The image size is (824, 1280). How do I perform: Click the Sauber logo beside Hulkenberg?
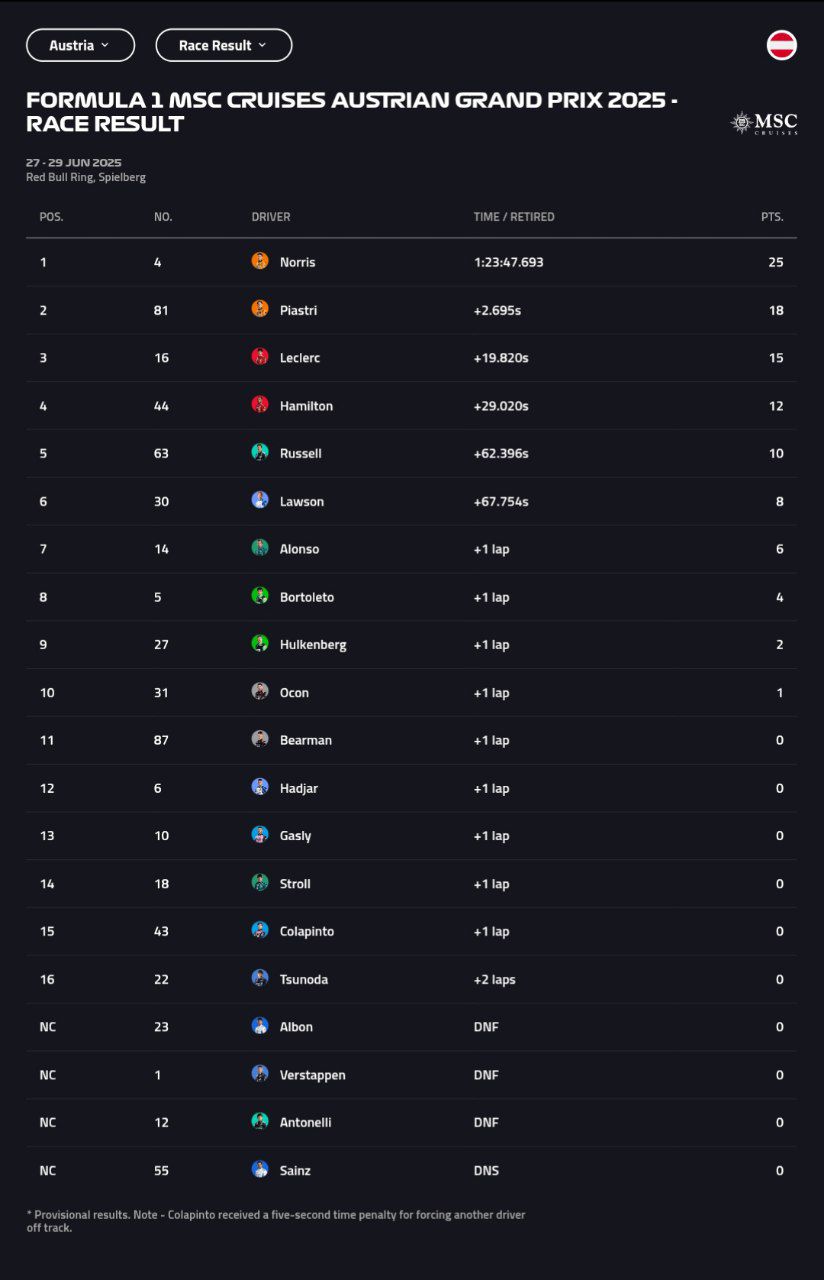coord(259,645)
